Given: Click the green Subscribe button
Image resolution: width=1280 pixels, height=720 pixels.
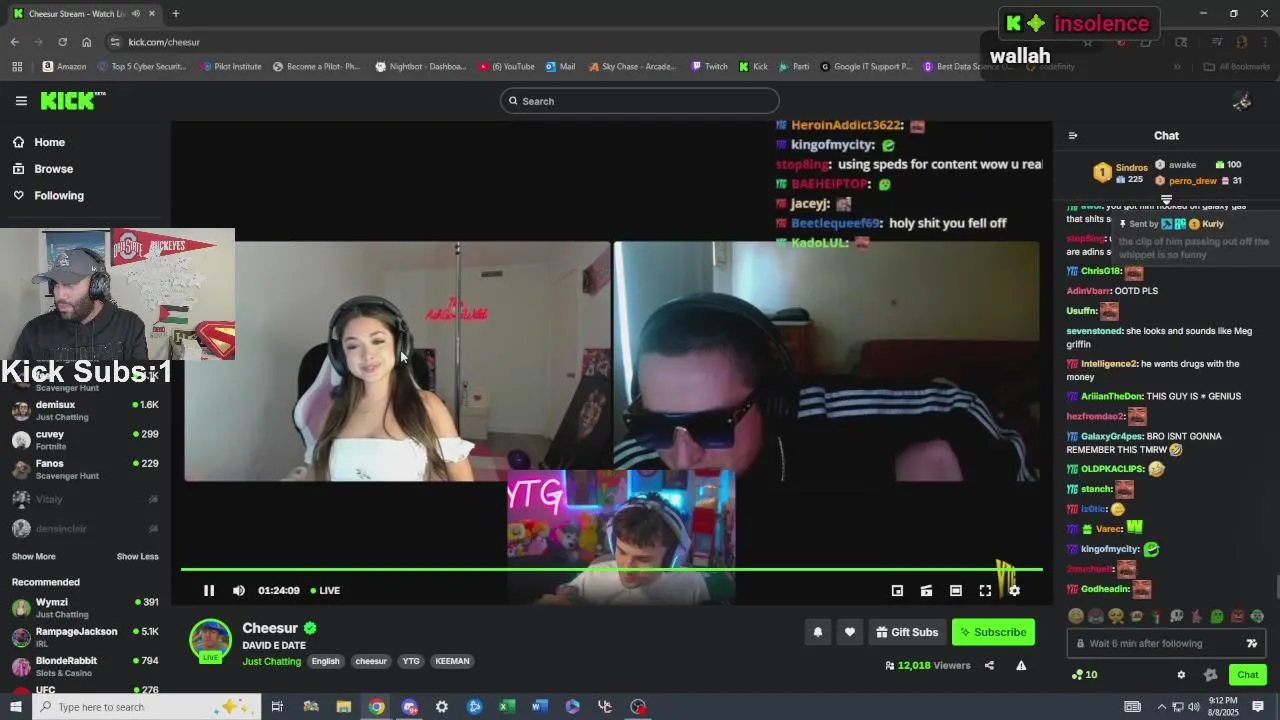Looking at the screenshot, I should (x=993, y=632).
